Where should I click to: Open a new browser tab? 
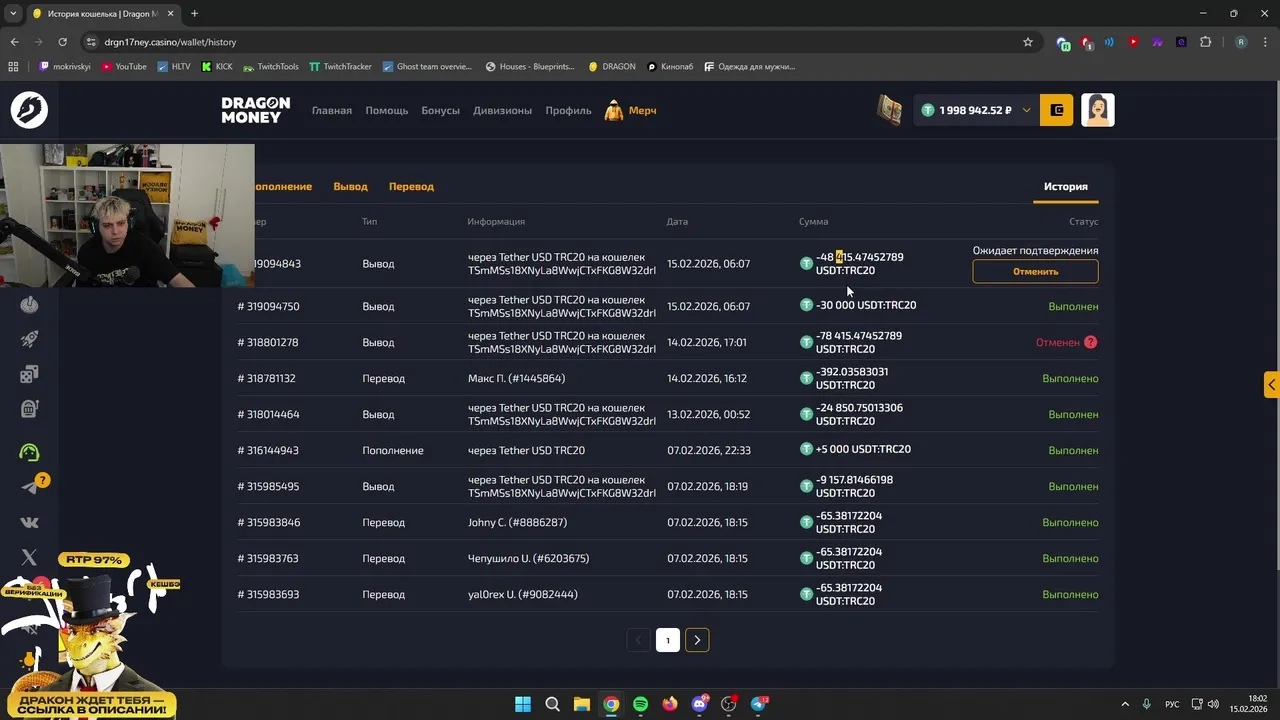point(194,14)
